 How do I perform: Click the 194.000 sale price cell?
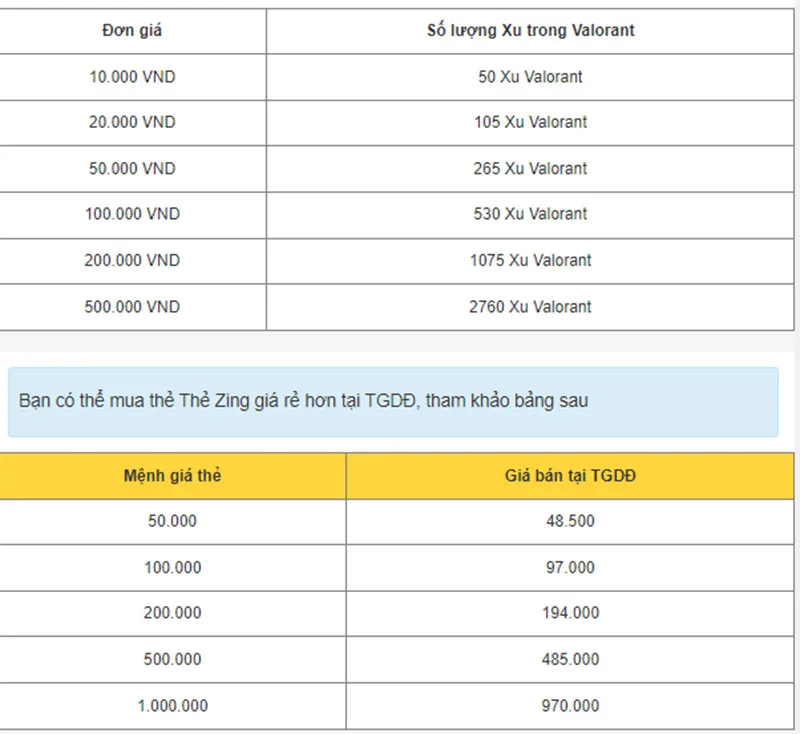click(x=570, y=613)
